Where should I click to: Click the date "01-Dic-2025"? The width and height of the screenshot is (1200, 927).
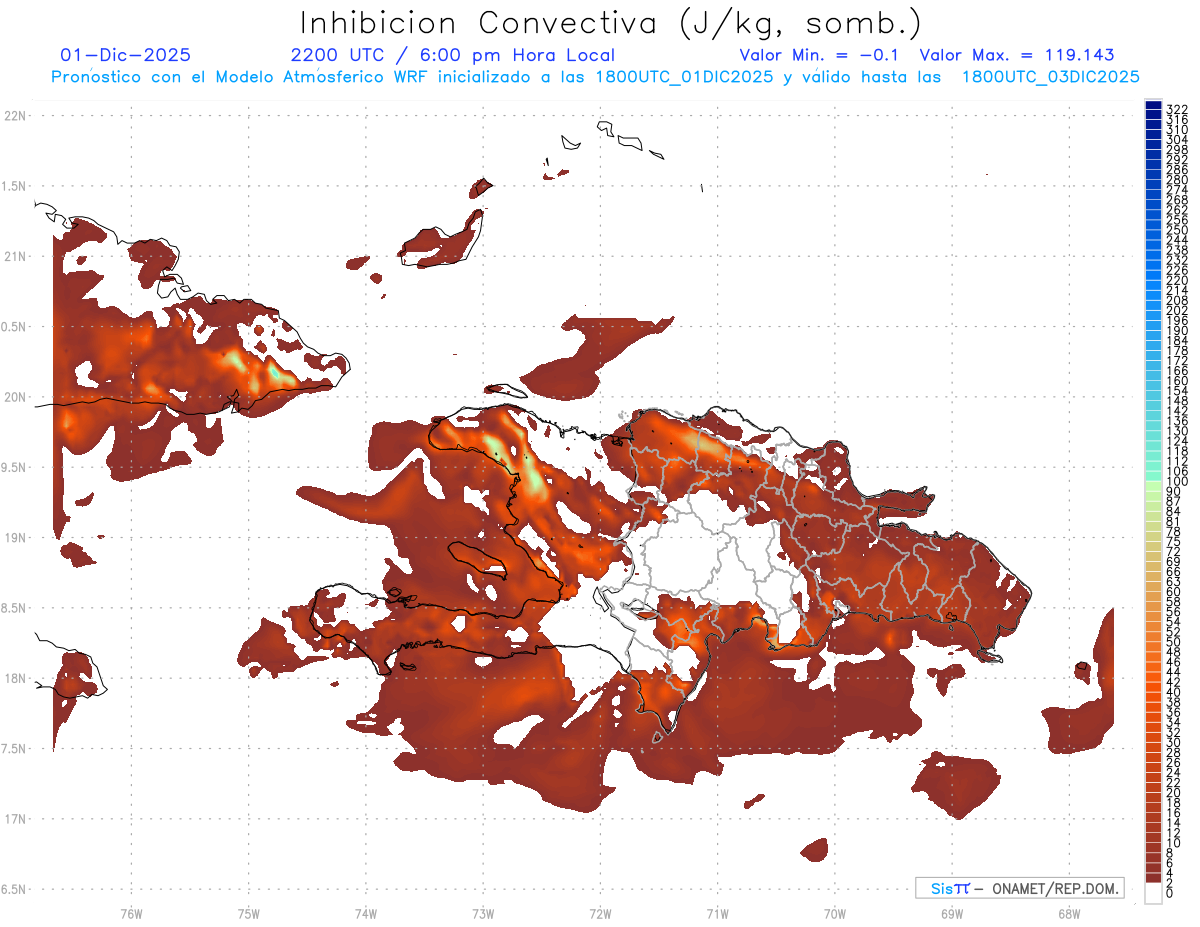pos(125,56)
